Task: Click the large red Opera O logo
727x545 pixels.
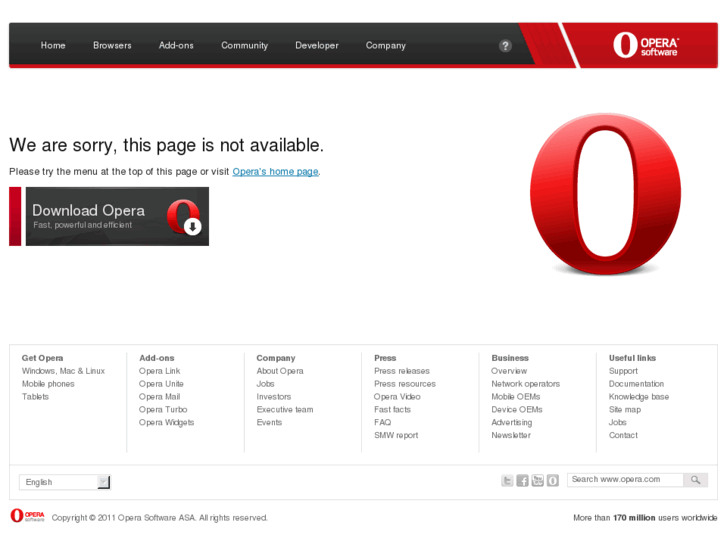Action: click(x=606, y=194)
